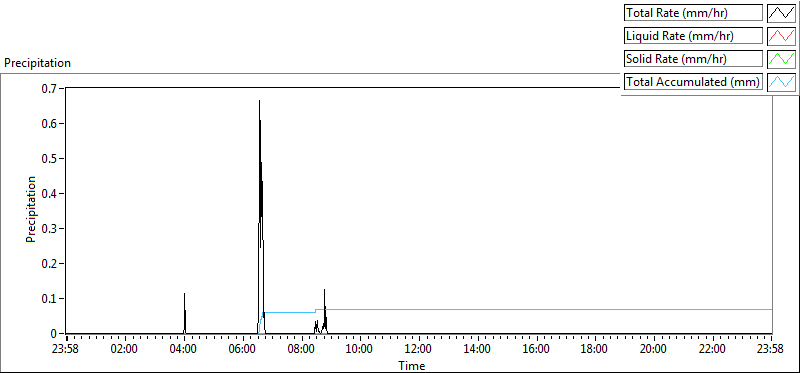Click the 02:00 time label
800x373 pixels.
tap(125, 350)
